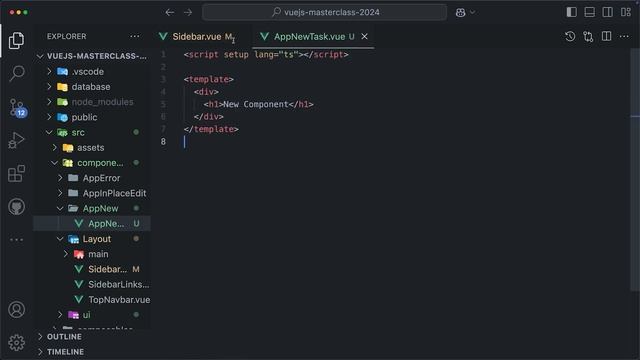This screenshot has width=640, height=360.
Task: Expand the assets folder
Action: click(x=92, y=147)
